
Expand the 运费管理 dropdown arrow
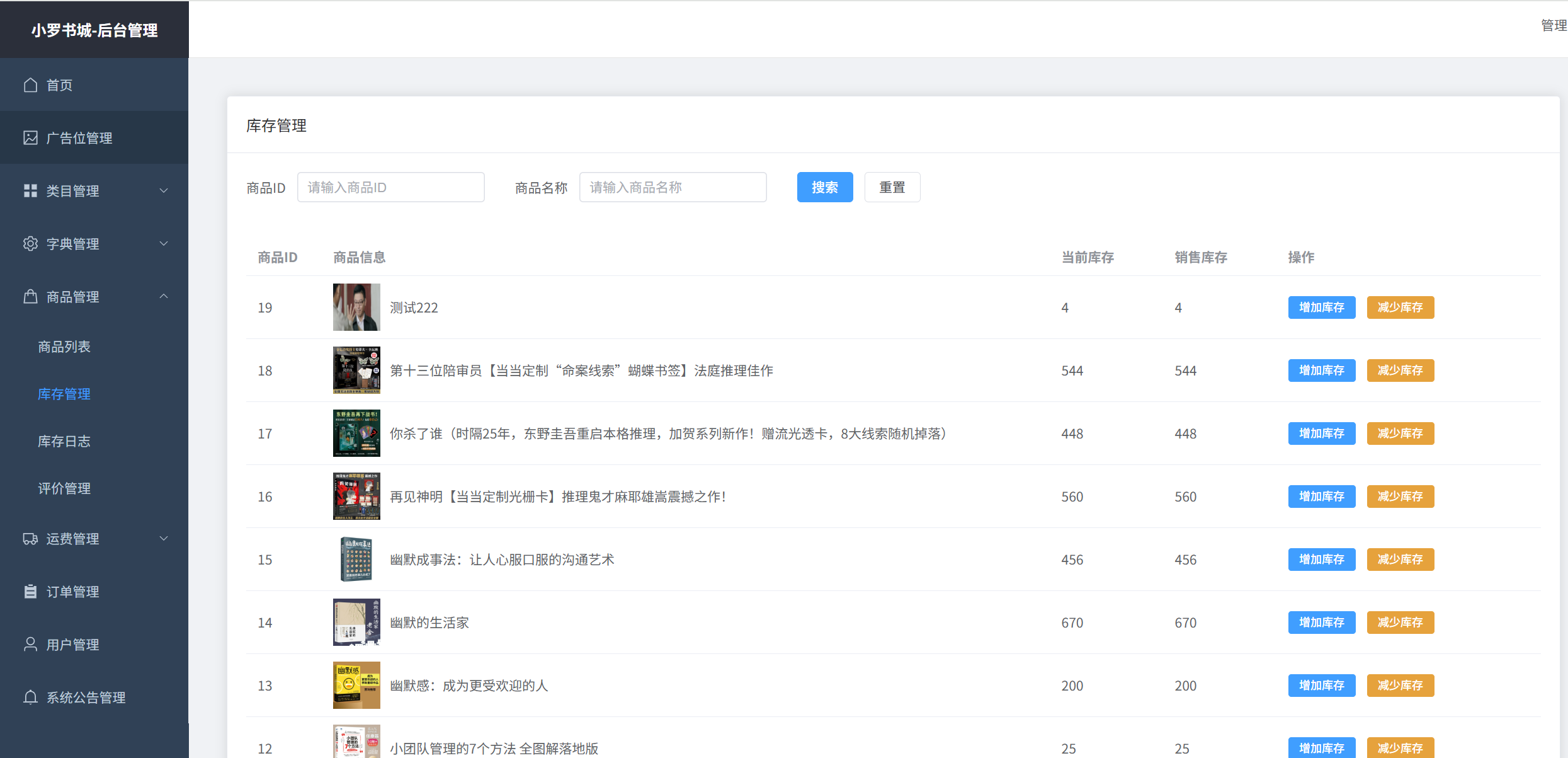pos(164,538)
